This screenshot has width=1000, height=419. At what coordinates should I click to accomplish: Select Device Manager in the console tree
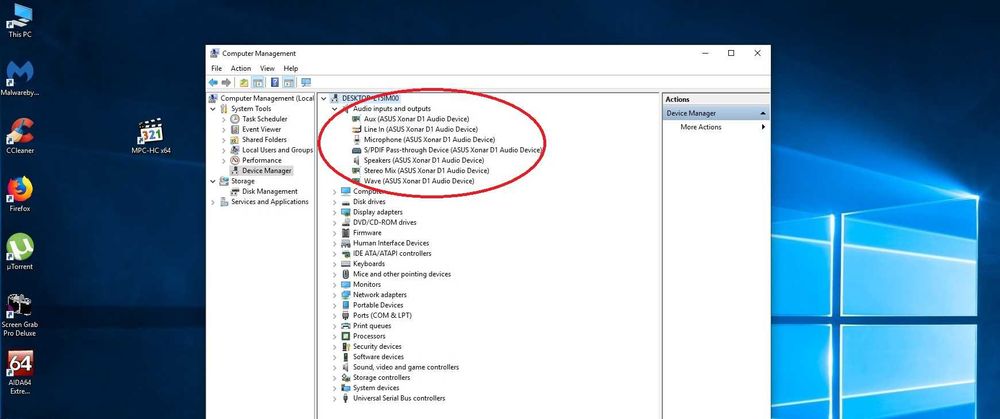pyautogui.click(x=267, y=170)
